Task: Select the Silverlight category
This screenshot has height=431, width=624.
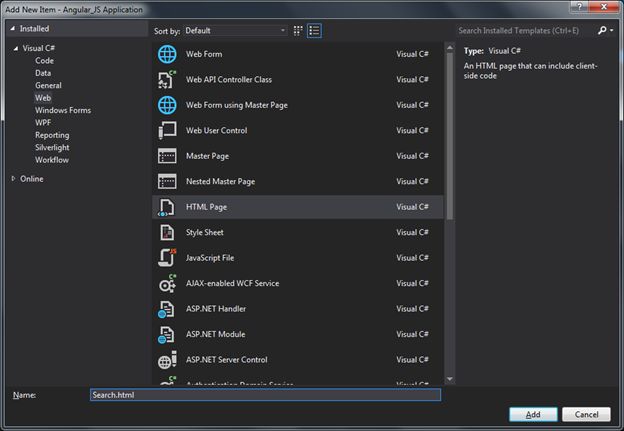Action: (52, 148)
